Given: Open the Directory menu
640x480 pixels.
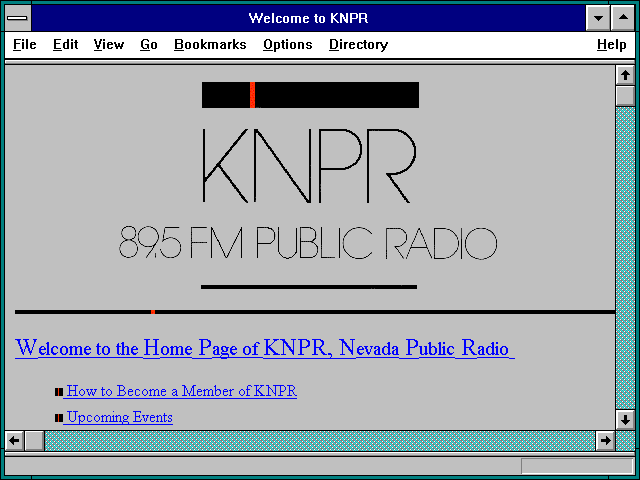Looking at the screenshot, I should point(358,44).
